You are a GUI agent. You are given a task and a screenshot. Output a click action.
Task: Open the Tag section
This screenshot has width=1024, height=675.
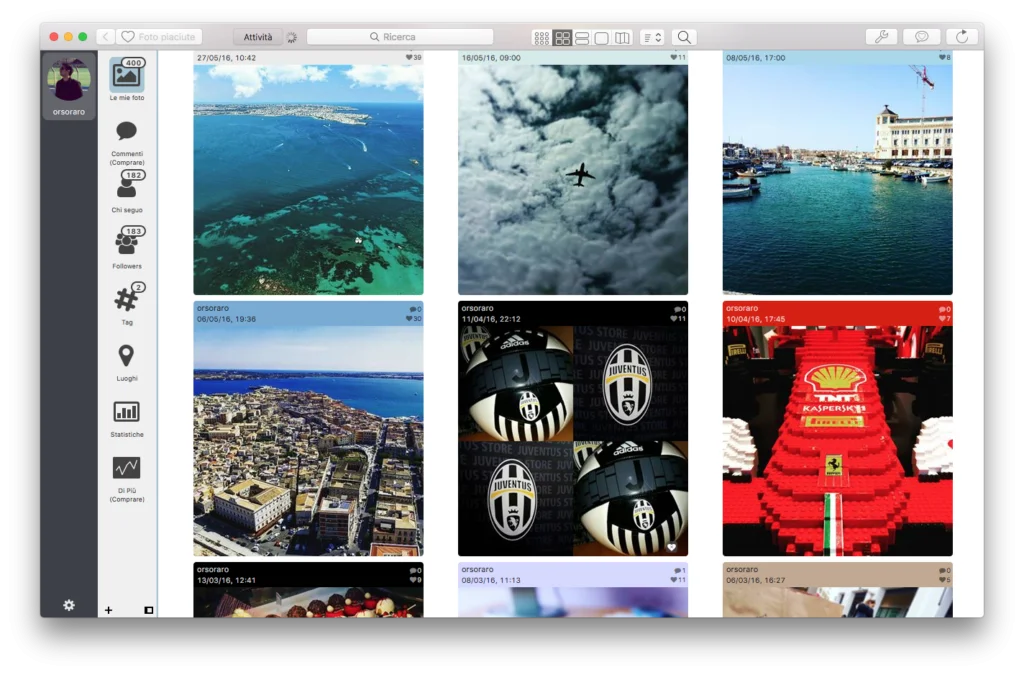coord(127,304)
